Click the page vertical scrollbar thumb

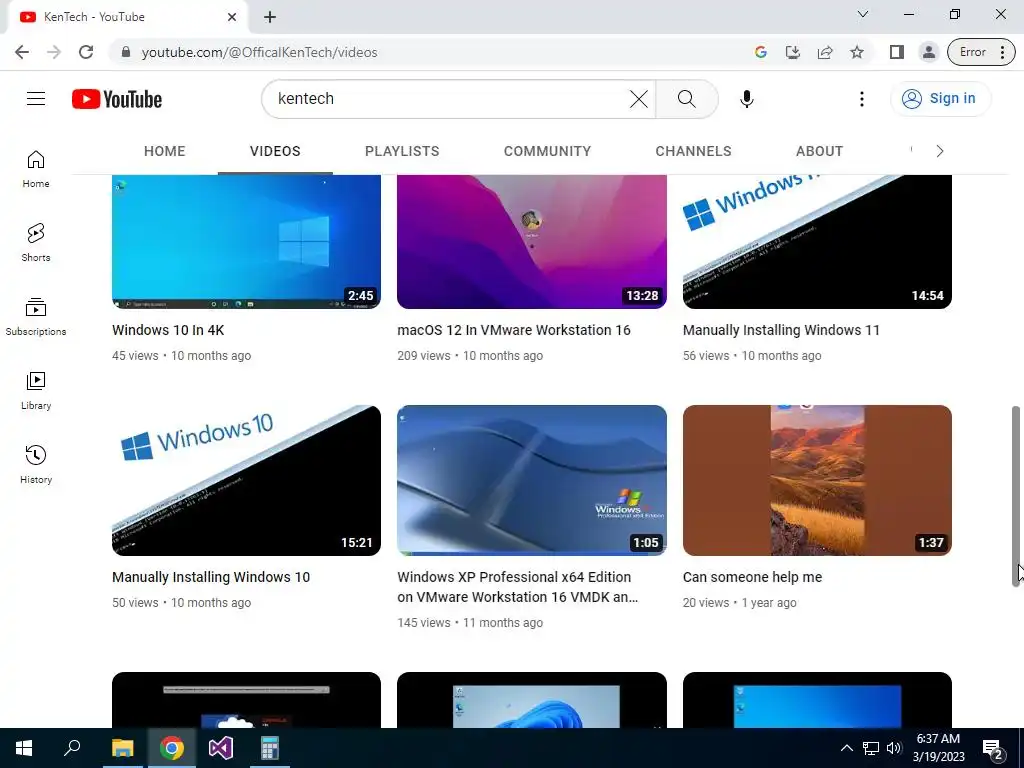point(1016,496)
